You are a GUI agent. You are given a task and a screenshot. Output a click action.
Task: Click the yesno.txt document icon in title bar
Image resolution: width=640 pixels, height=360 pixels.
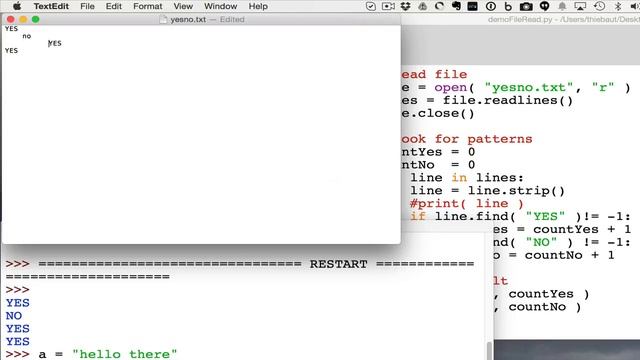click(x=163, y=19)
